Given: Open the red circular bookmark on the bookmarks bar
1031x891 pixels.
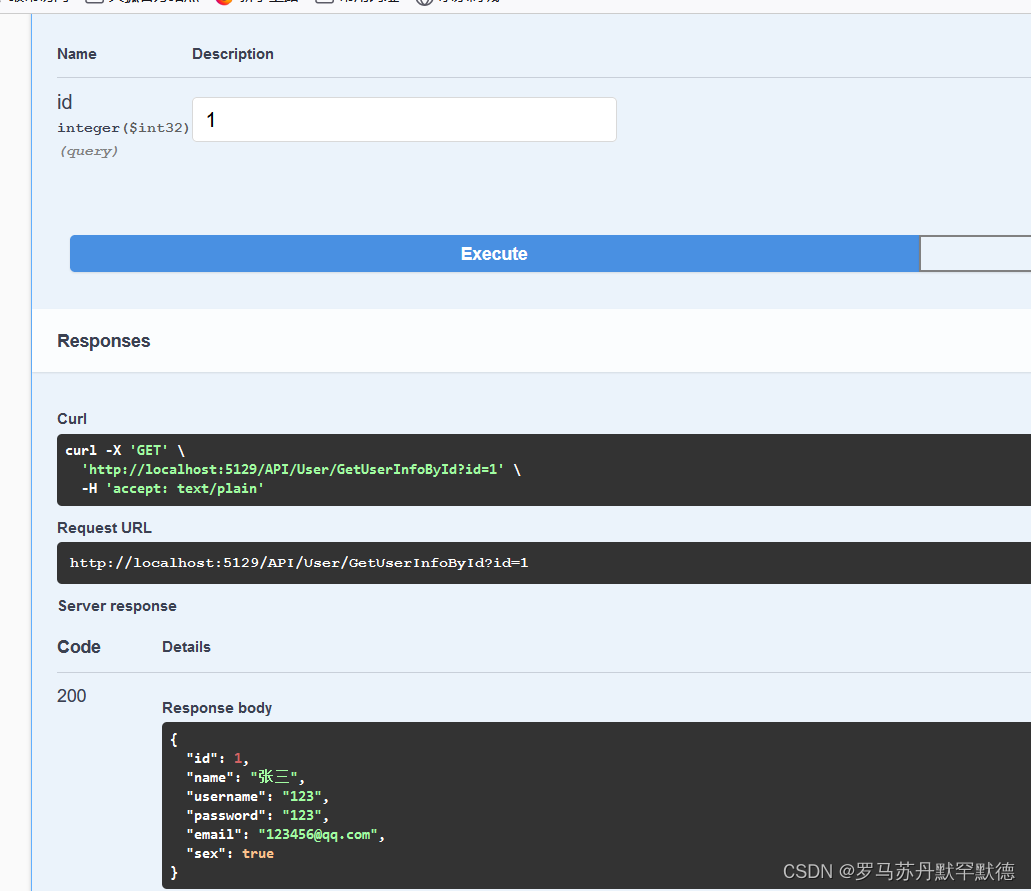Looking at the screenshot, I should tap(226, 2).
